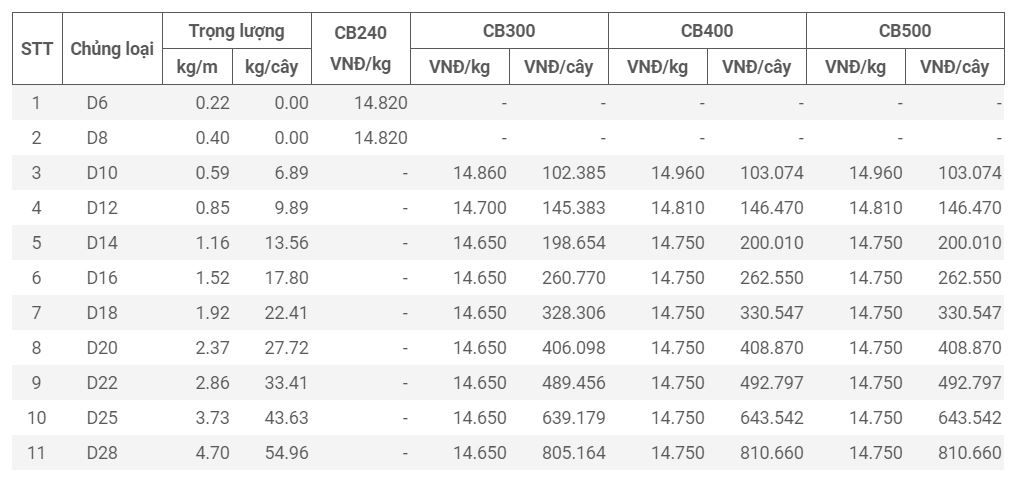Select the CB500 group header
The width and height of the screenshot is (1016, 481).
point(905,31)
